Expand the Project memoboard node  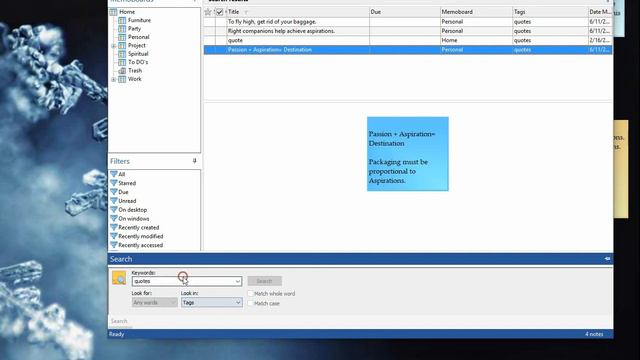[x=113, y=46]
